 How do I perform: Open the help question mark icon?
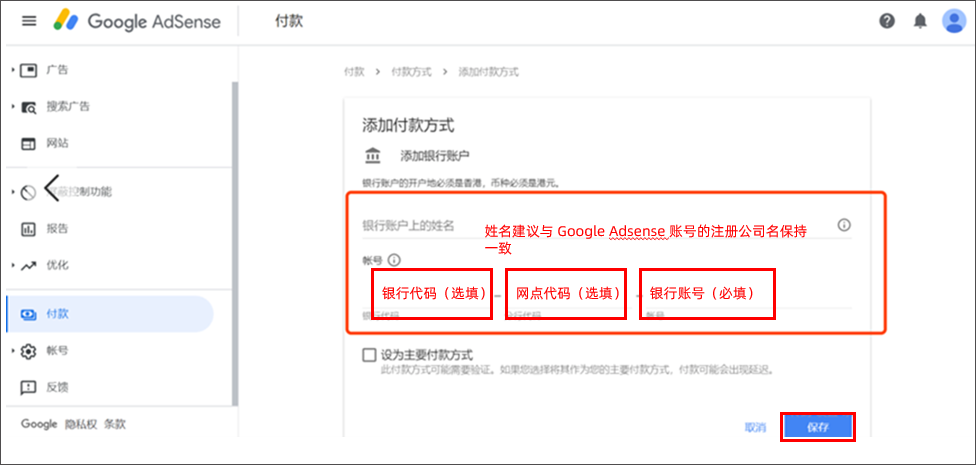[x=886, y=21]
